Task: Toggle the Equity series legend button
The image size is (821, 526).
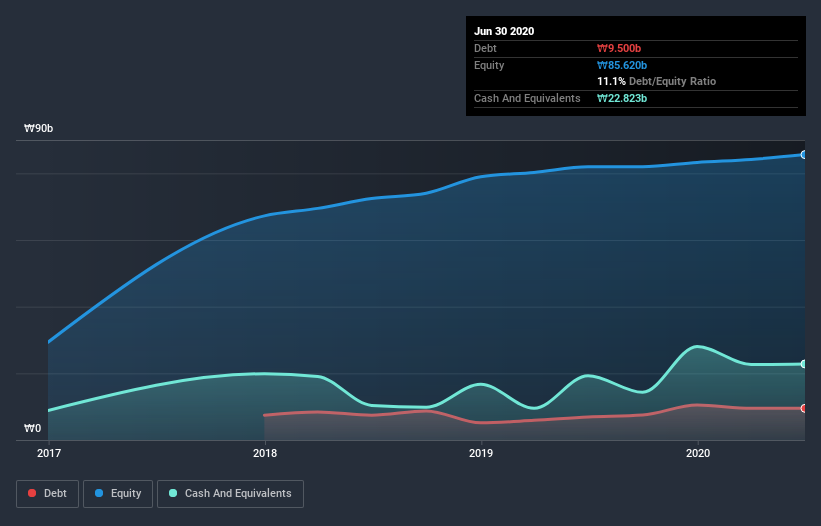Action: 118,494
